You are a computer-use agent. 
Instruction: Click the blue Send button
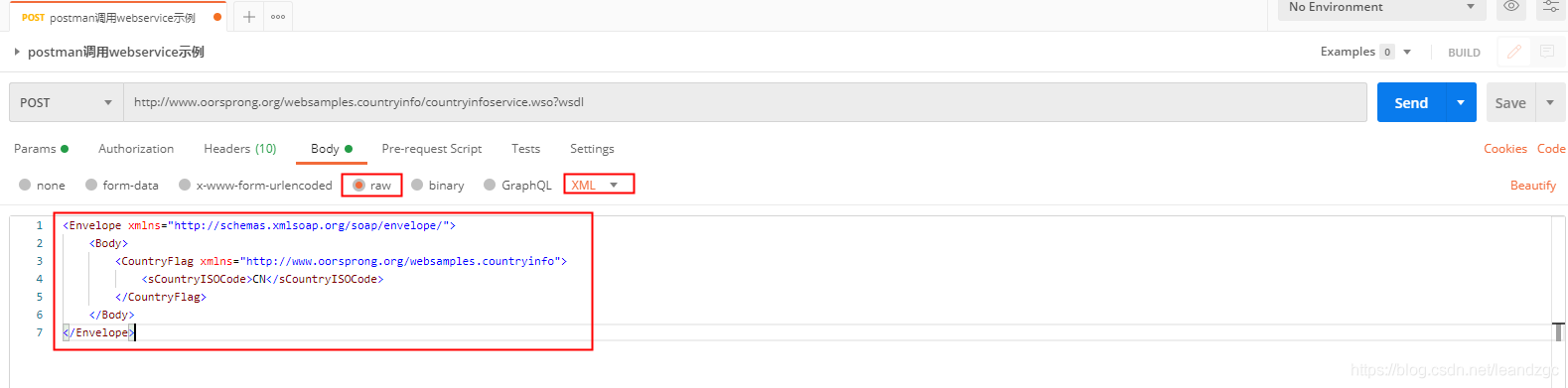[x=1411, y=102]
